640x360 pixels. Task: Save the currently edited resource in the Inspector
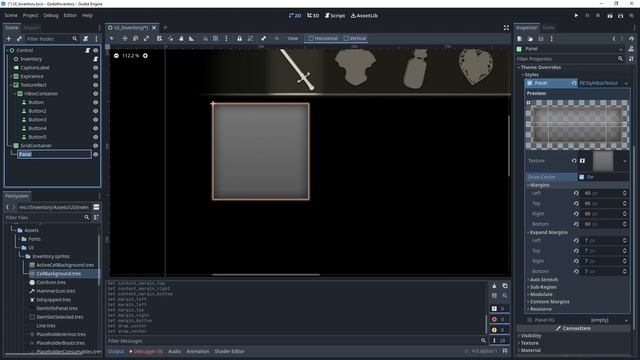(541, 39)
